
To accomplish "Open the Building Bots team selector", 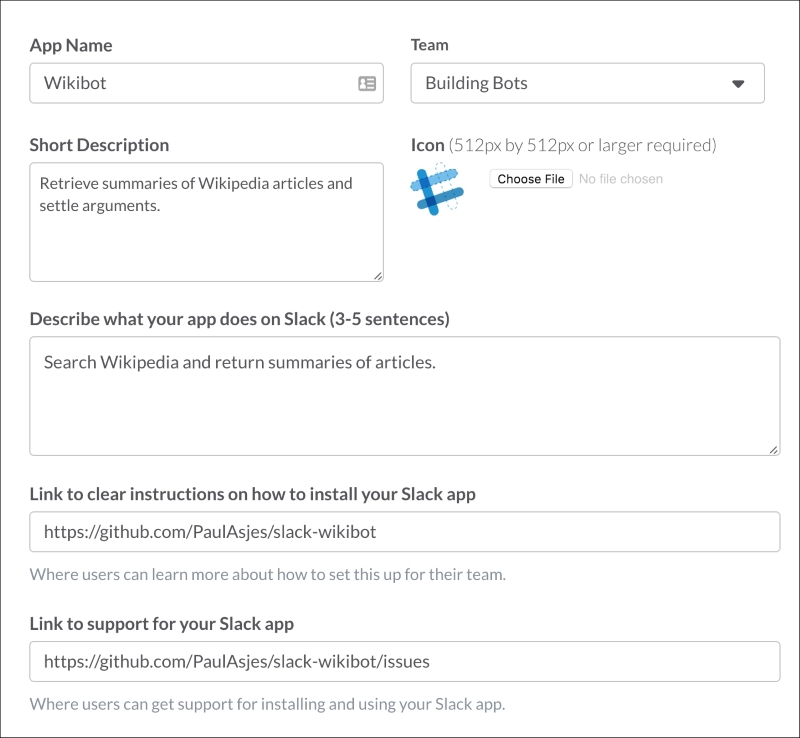I will coord(587,83).
